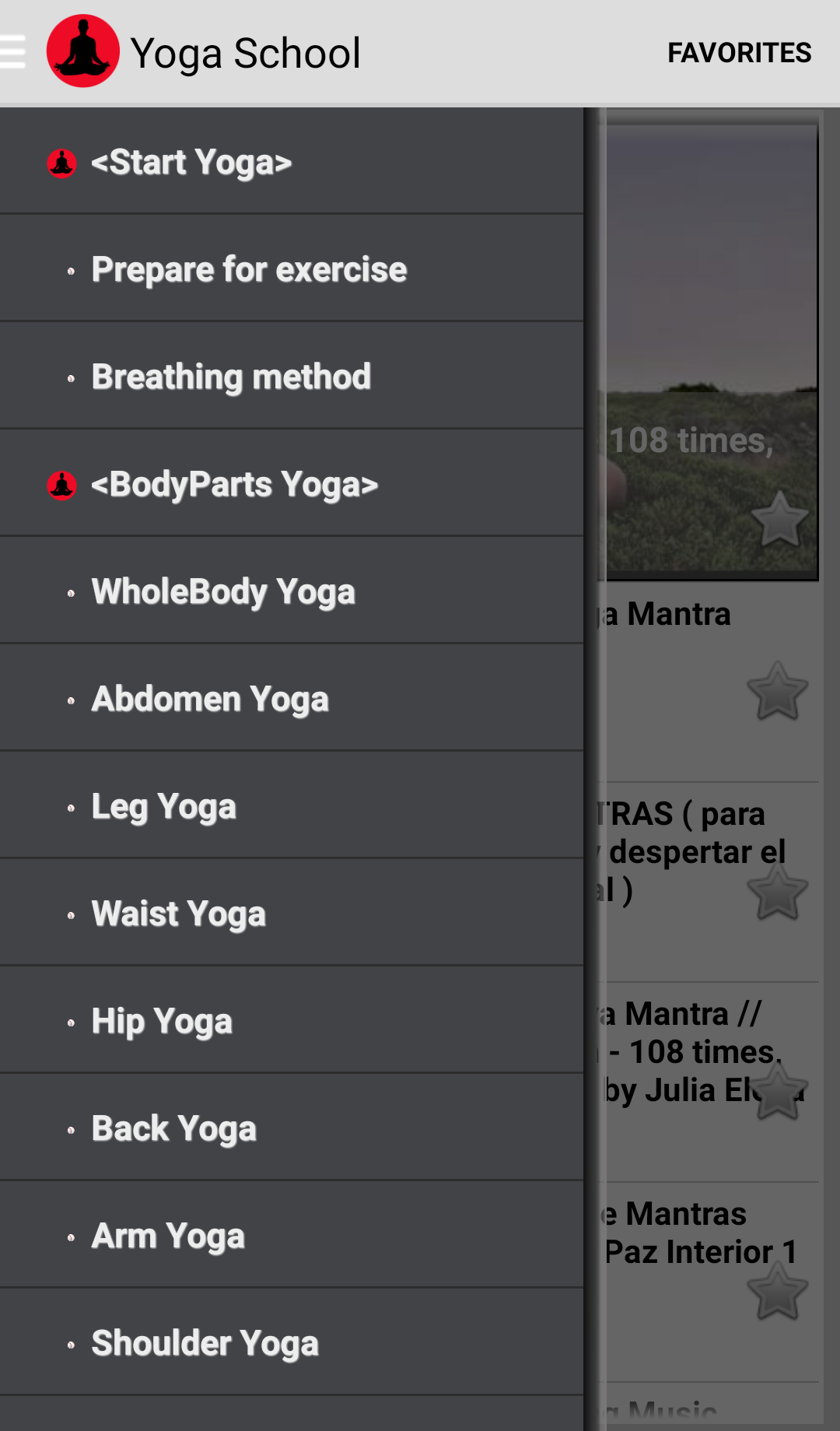Open WholeBody Yoga category
840x1431 pixels.
[223, 592]
